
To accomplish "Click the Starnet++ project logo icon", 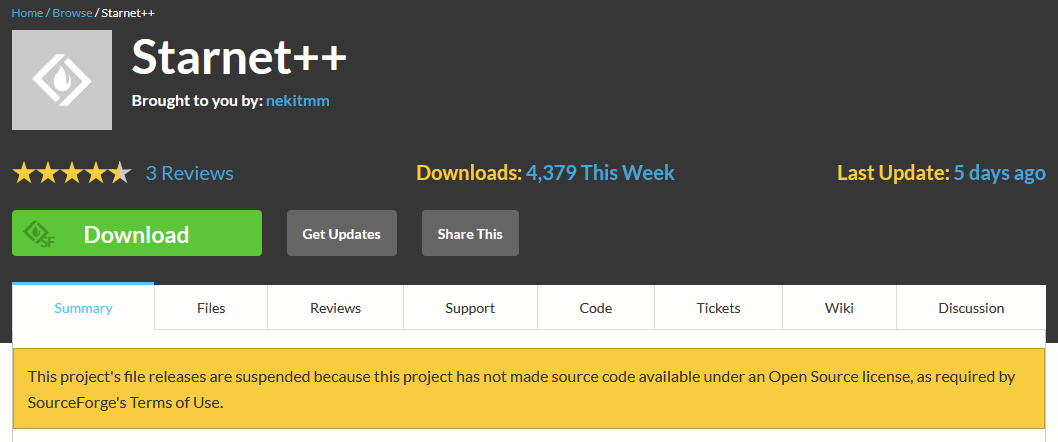I will coord(62,80).
